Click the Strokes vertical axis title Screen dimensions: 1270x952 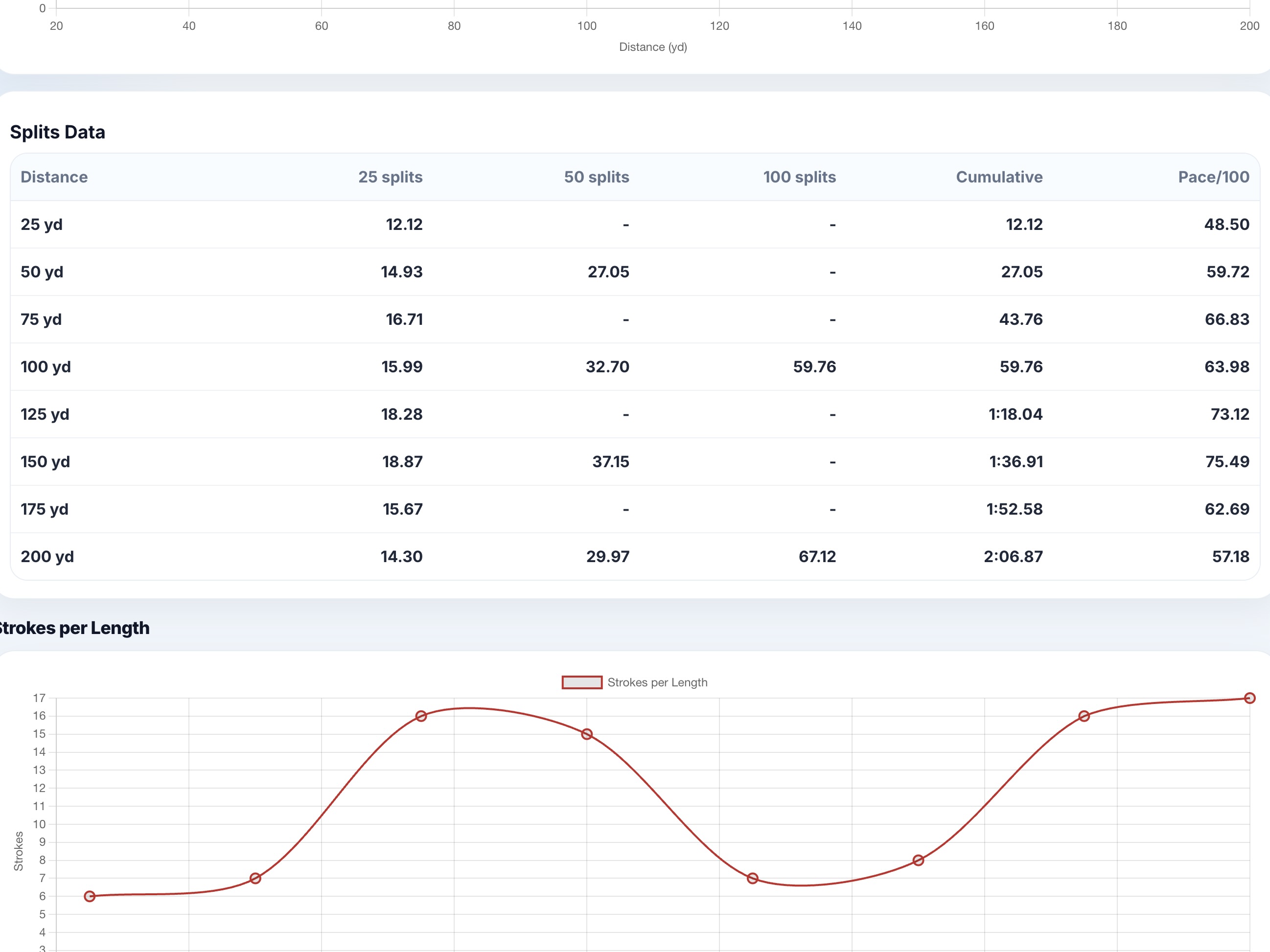click(x=19, y=851)
